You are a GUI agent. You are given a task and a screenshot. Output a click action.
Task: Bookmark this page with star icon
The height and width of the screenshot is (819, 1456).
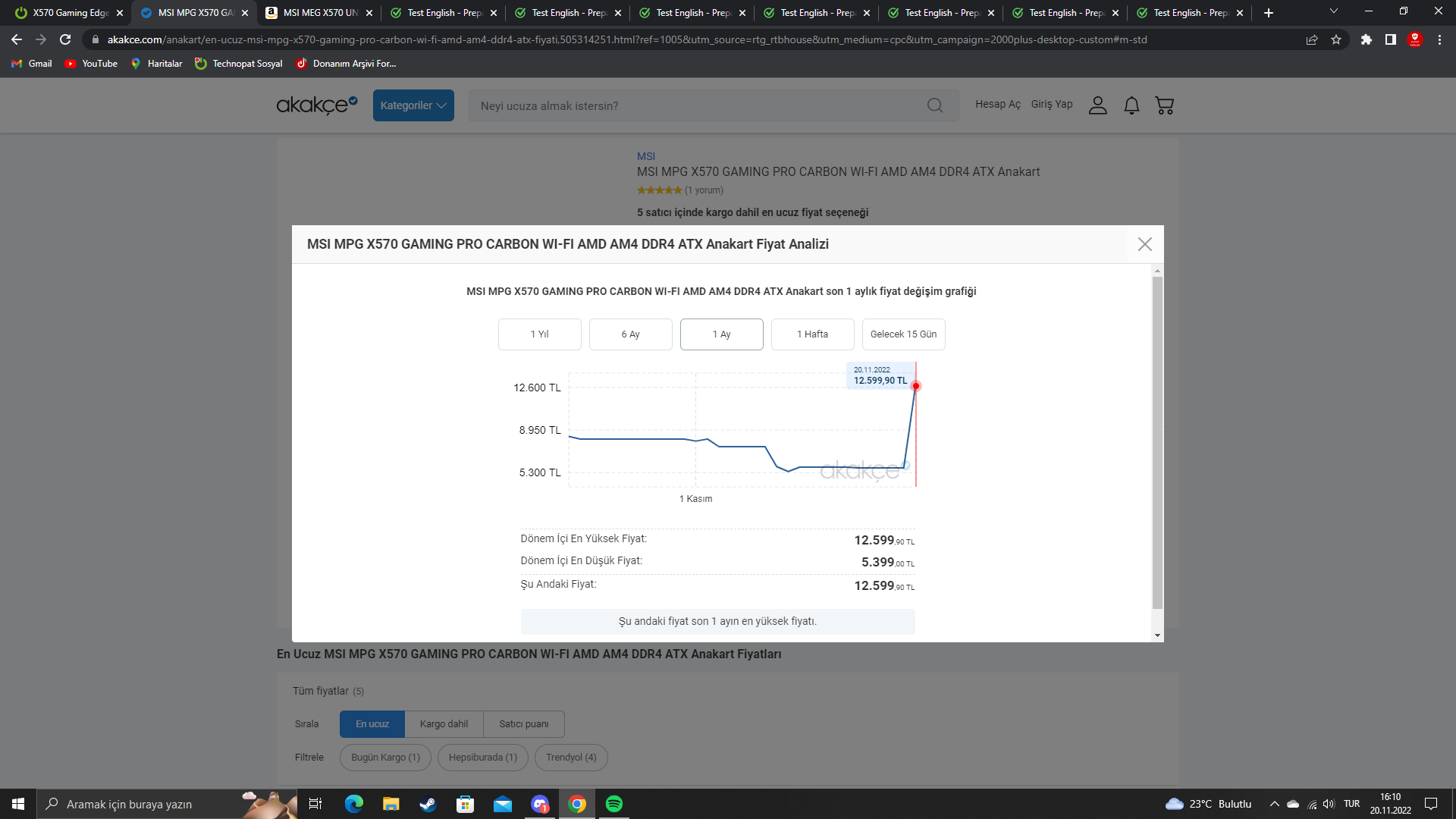tap(1336, 39)
